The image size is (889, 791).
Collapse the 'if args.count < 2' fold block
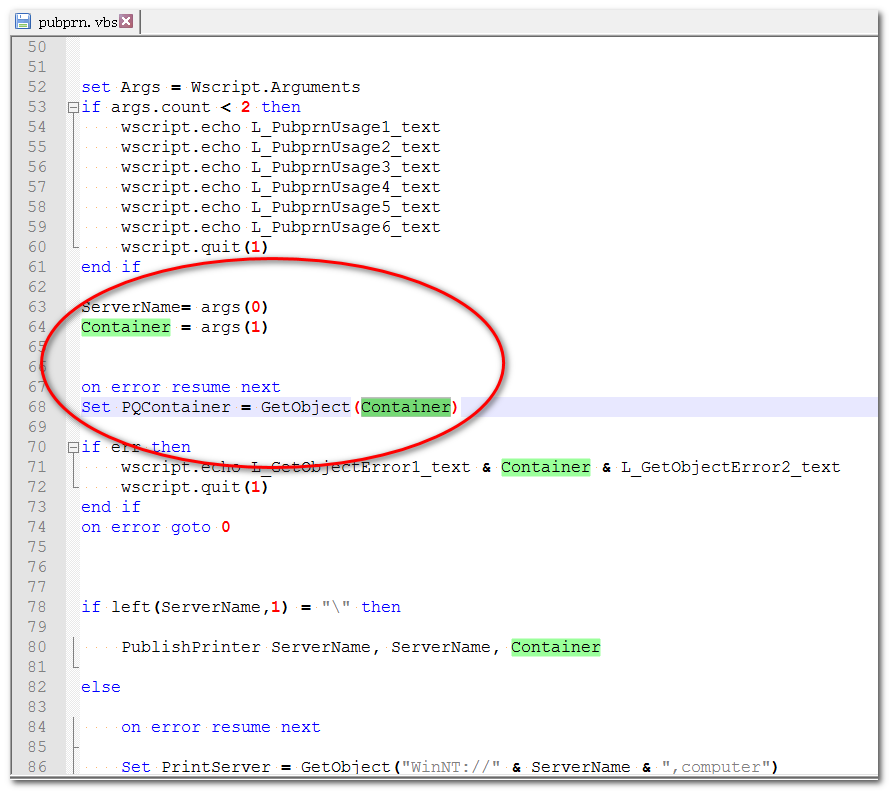coord(73,108)
